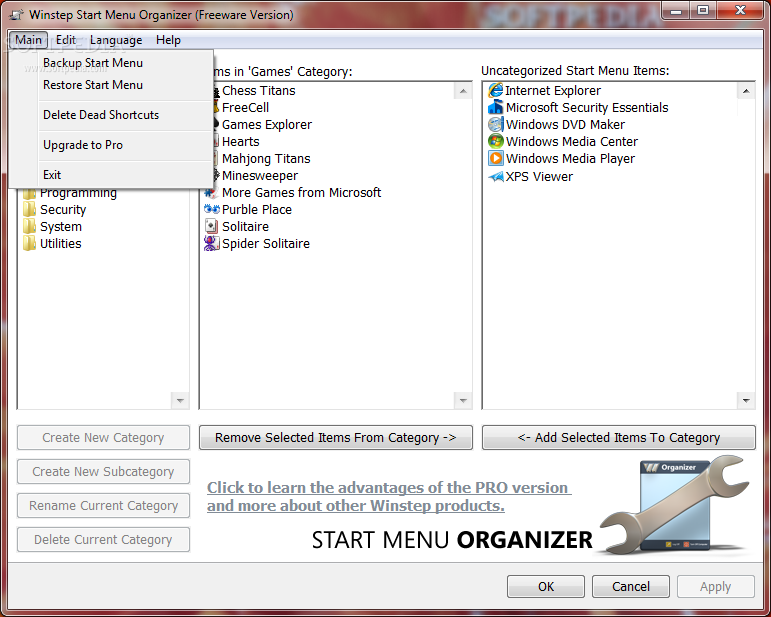
Task: Click the System folder icon
Action: 30,227
